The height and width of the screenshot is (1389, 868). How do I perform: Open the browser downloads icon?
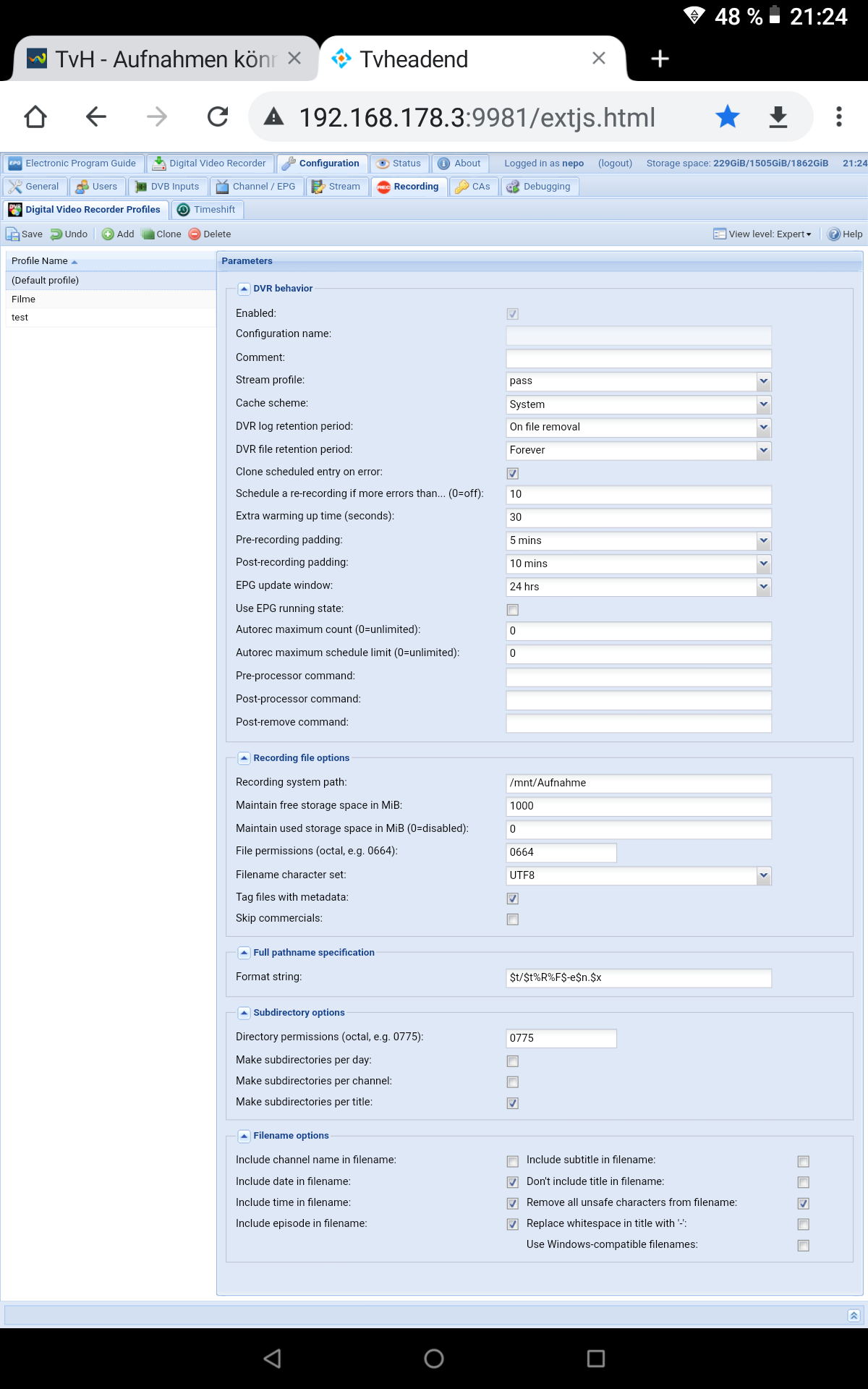(x=778, y=116)
